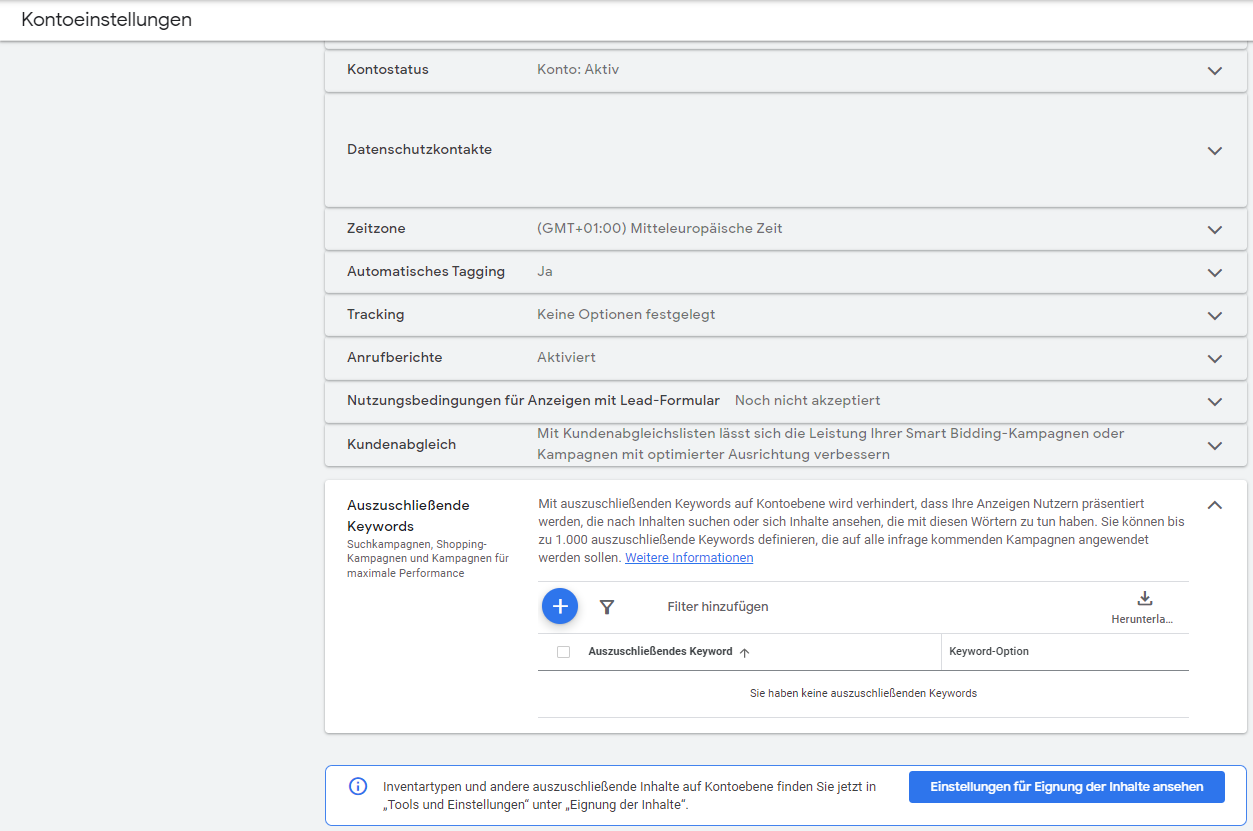Click Einstellungen für Eignung der Inhalte ansehen
The width and height of the screenshot is (1253, 831).
(x=1067, y=787)
